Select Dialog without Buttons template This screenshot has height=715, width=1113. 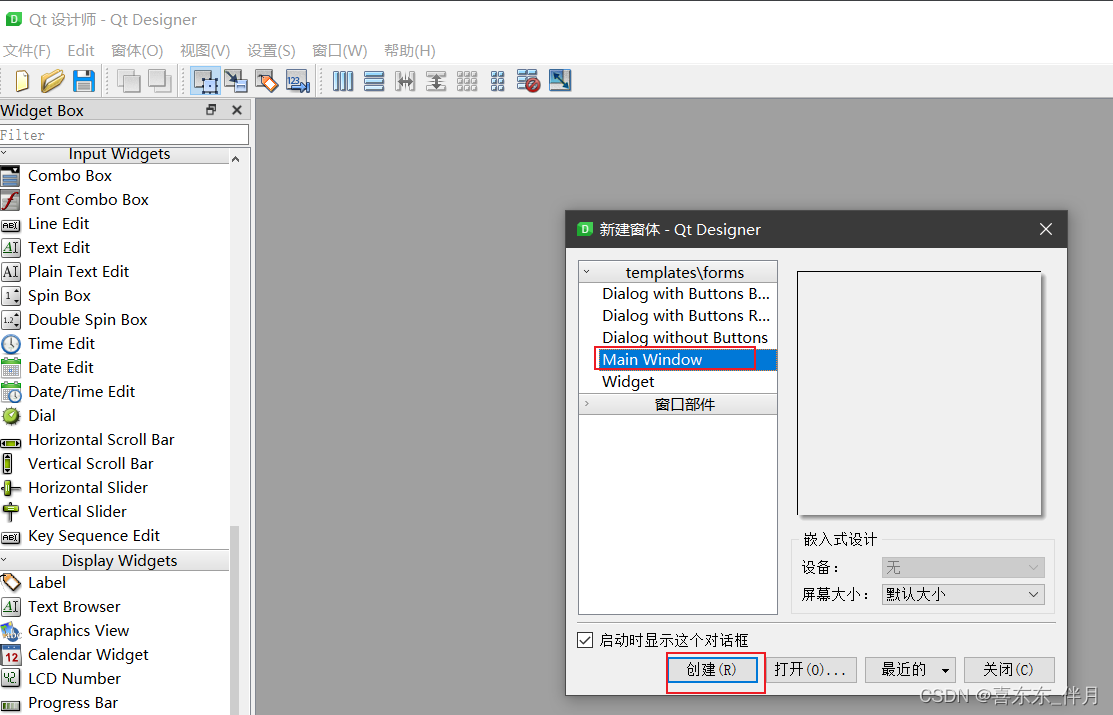coord(684,337)
